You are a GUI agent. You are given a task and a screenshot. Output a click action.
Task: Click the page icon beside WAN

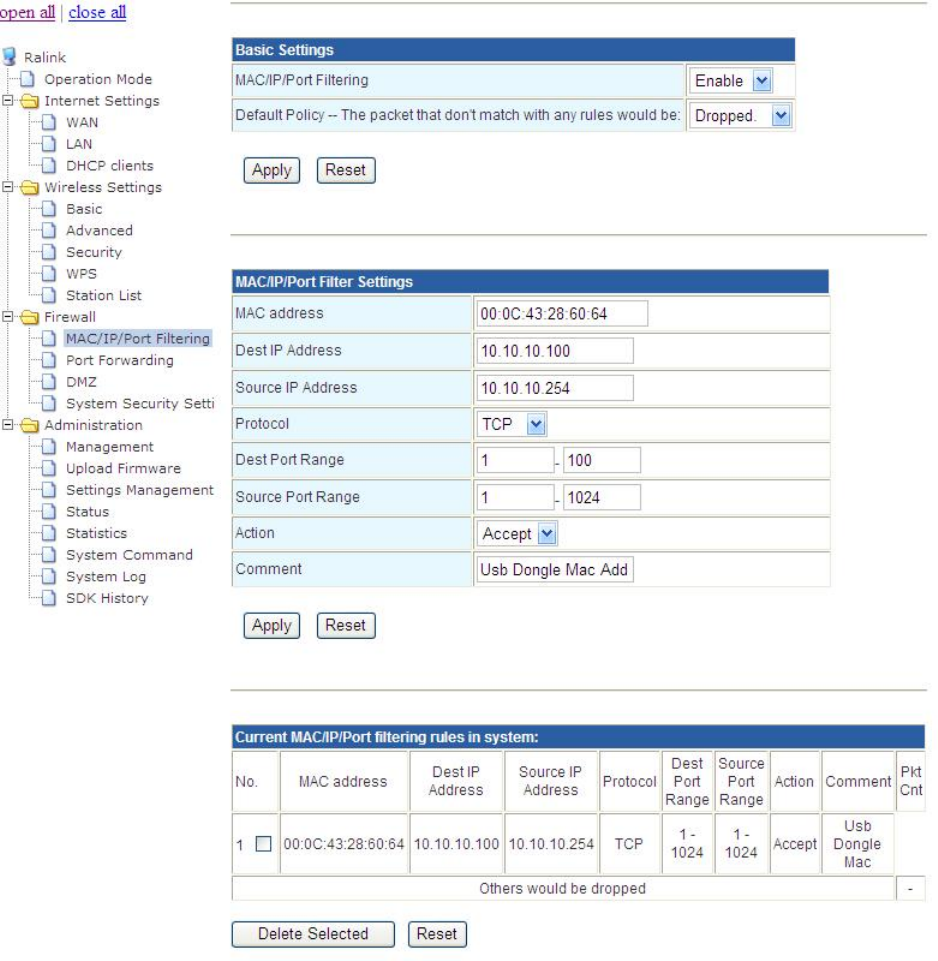click(49, 122)
